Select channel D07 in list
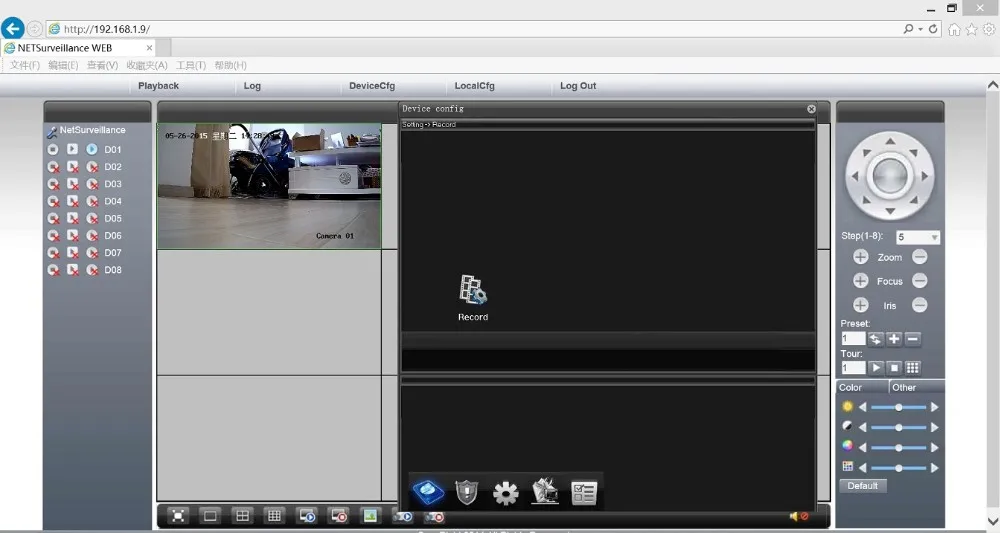The image size is (1000, 533). pyautogui.click(x=113, y=252)
